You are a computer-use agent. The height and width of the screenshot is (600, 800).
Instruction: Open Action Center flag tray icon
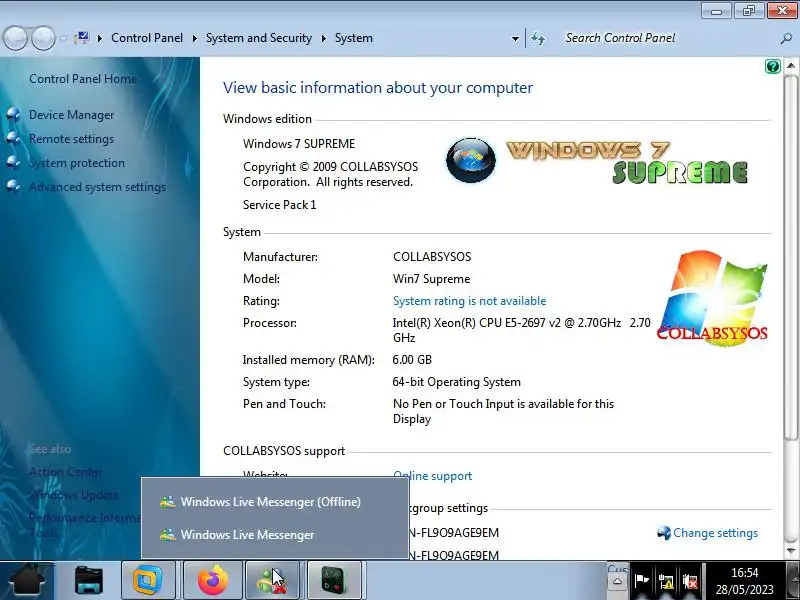point(641,581)
